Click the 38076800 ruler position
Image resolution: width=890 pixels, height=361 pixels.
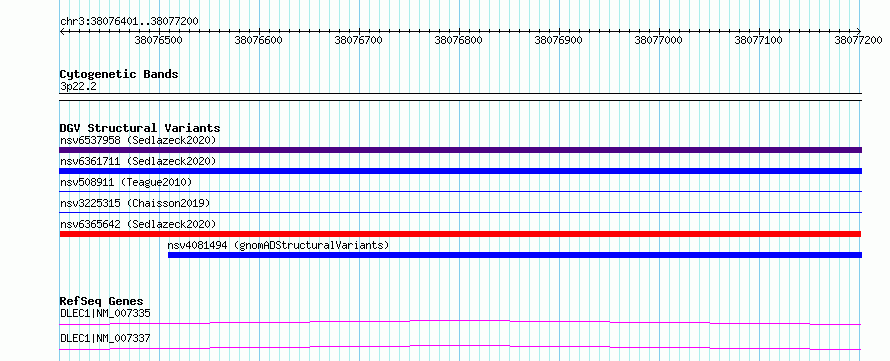pyautogui.click(x=459, y=40)
